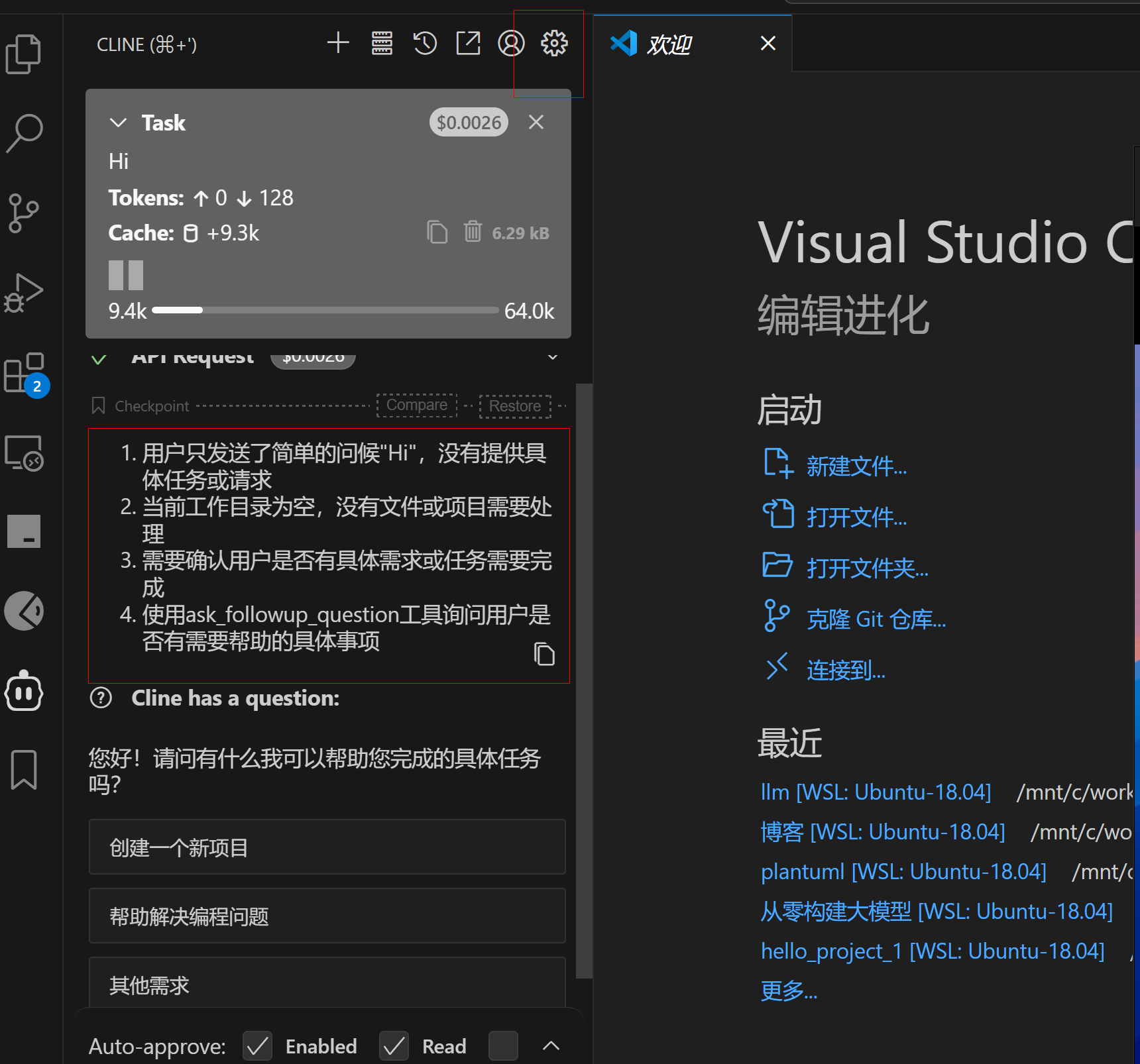Open the panel icon below Remote Explorer
This screenshot has height=1064, width=1140.
pyautogui.click(x=24, y=531)
